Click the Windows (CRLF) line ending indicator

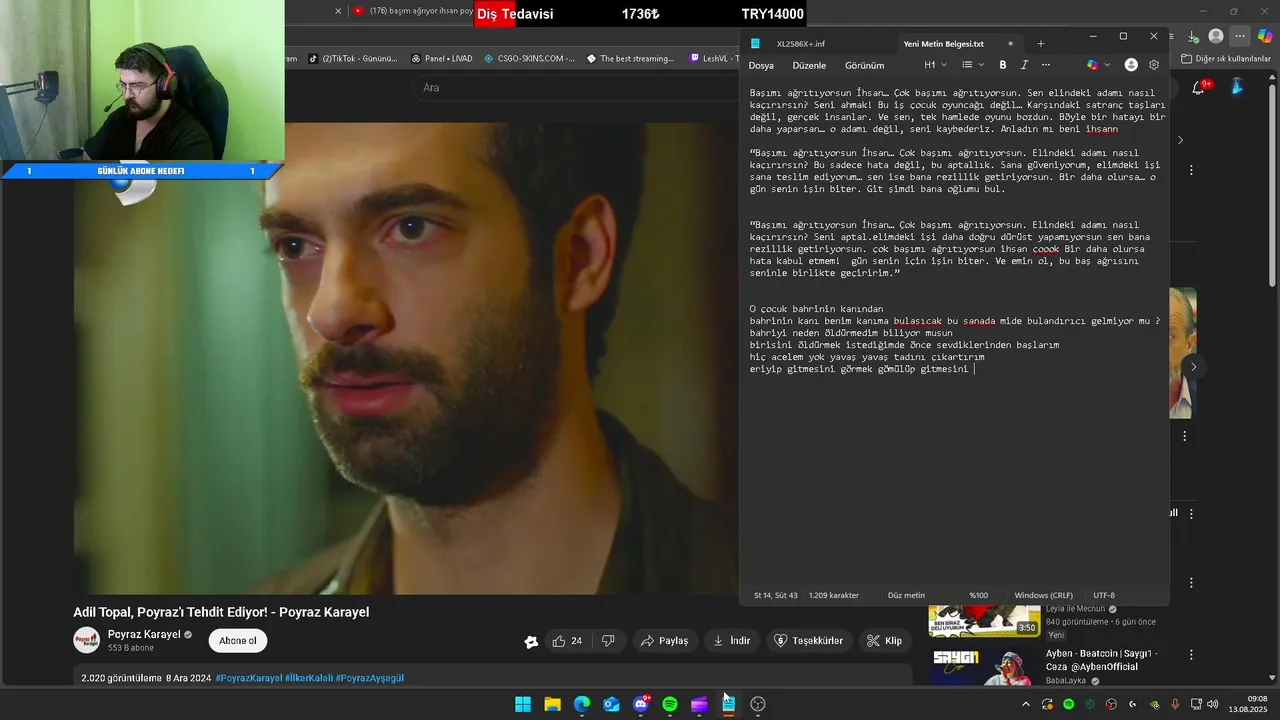tap(1043, 595)
